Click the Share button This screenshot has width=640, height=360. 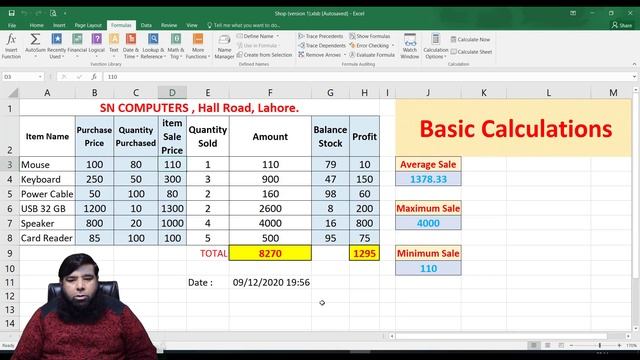(x=622, y=25)
